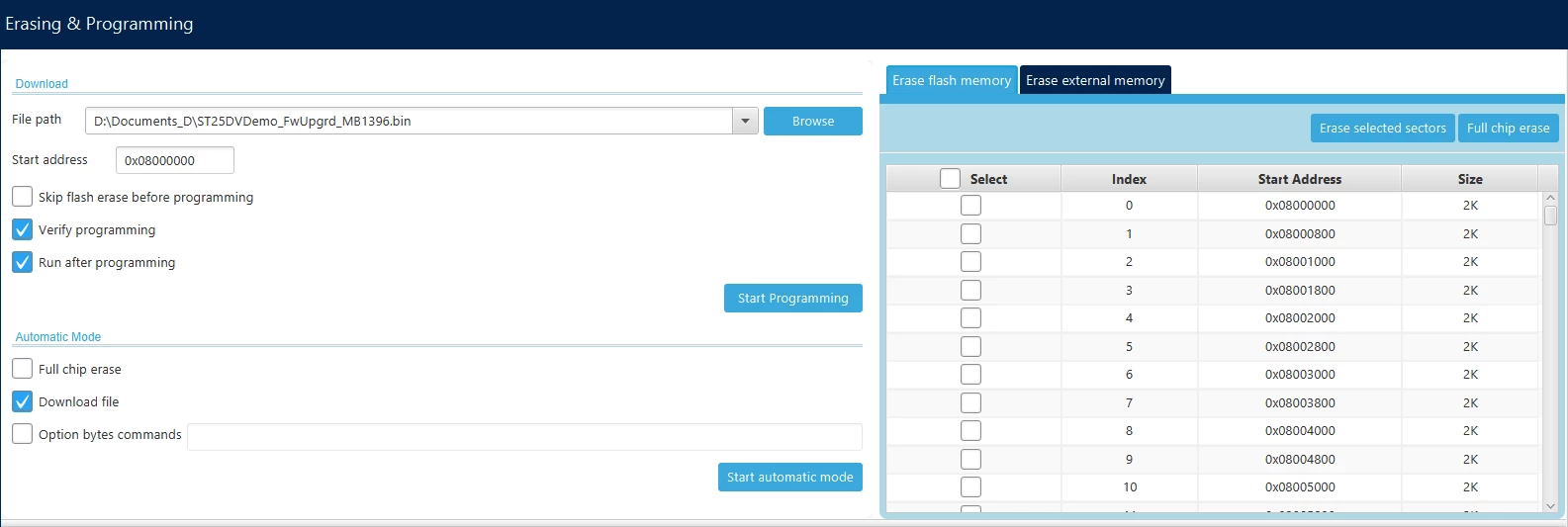Select sector index 0 checkbox
Viewport: 1568px width, 527px height.
[x=971, y=206]
